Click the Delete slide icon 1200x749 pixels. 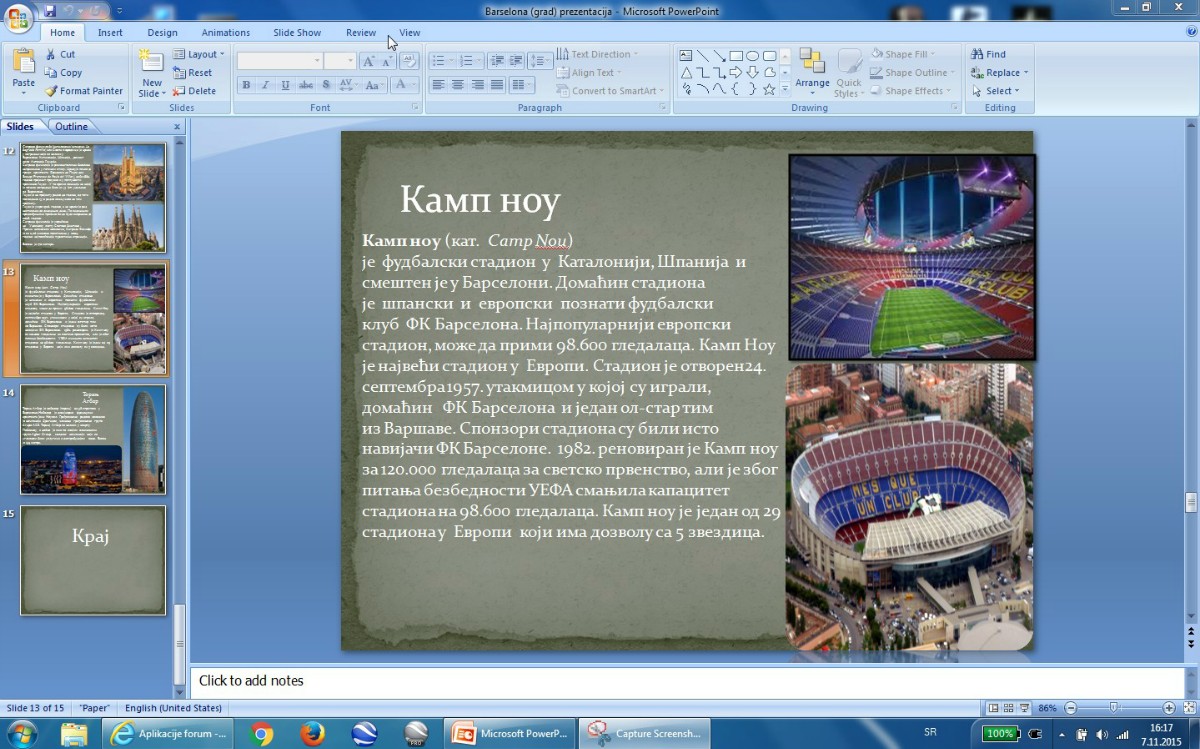[x=179, y=91]
